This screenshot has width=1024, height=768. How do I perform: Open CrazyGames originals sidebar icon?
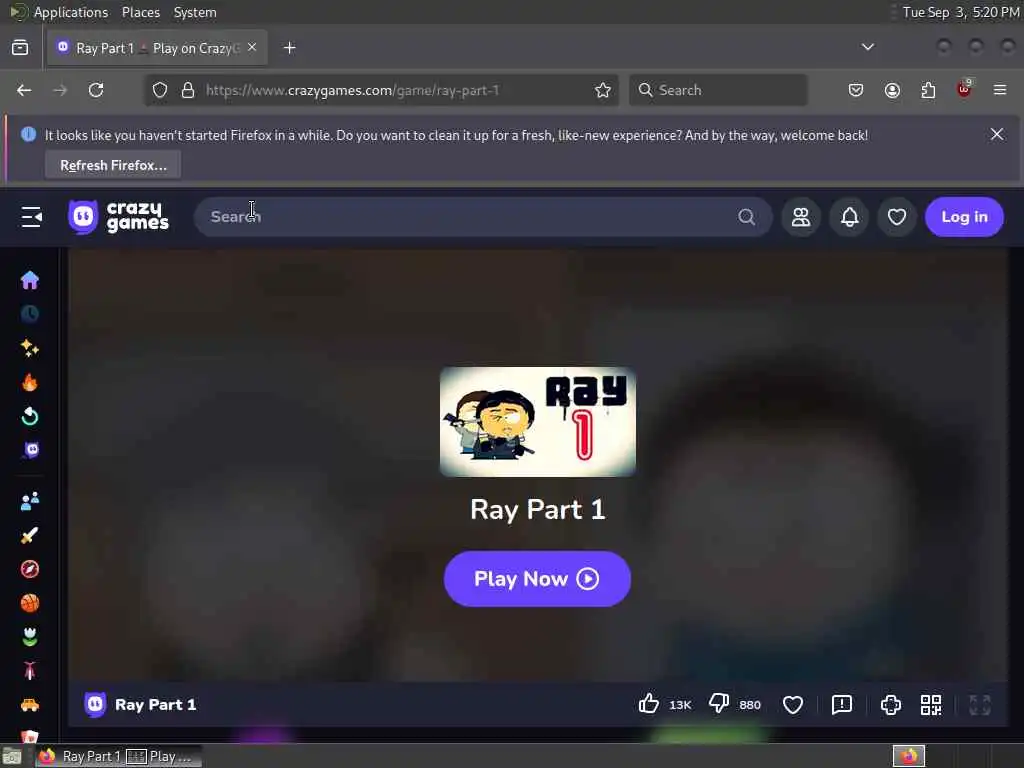31,450
